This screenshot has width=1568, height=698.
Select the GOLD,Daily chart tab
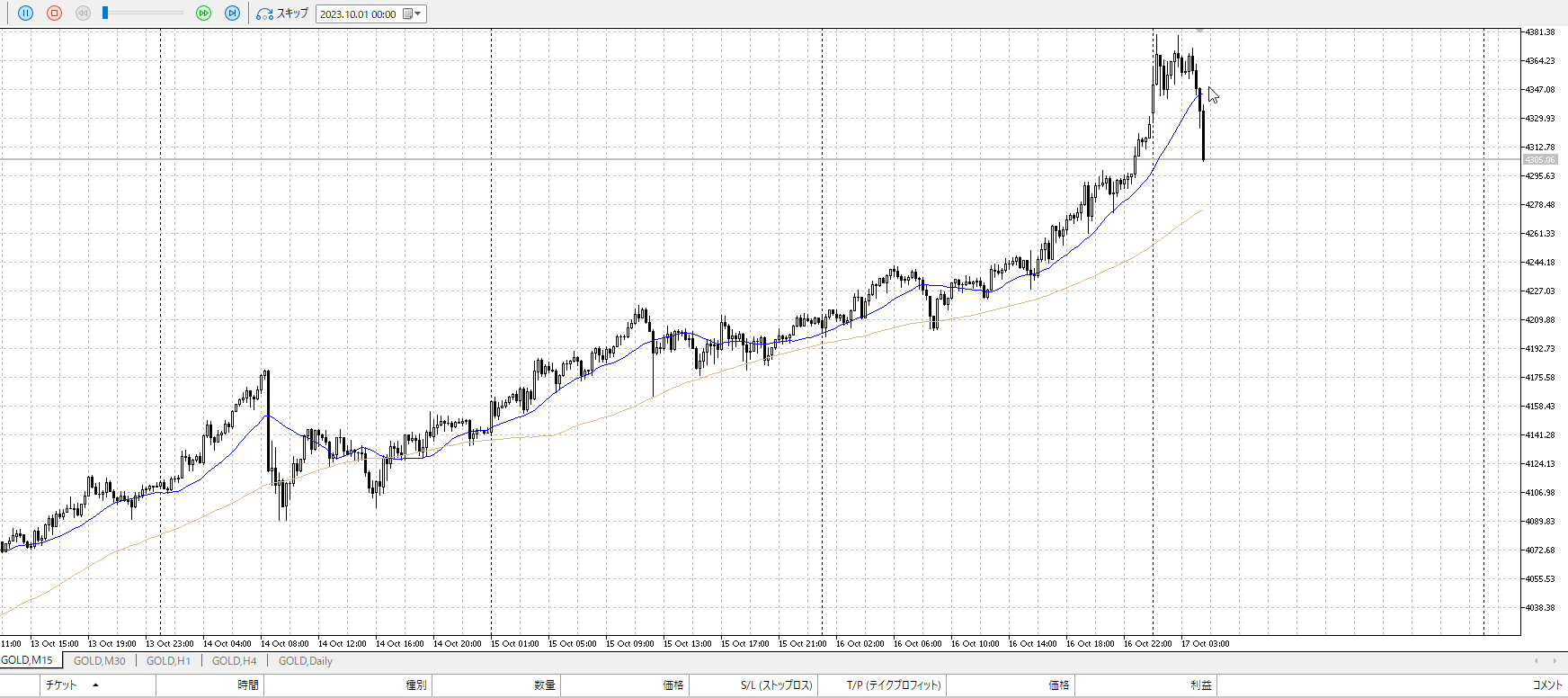(x=305, y=661)
